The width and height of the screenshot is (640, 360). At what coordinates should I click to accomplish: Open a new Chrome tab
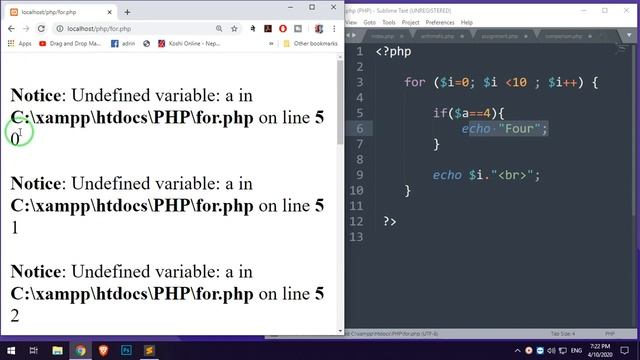click(x=127, y=12)
